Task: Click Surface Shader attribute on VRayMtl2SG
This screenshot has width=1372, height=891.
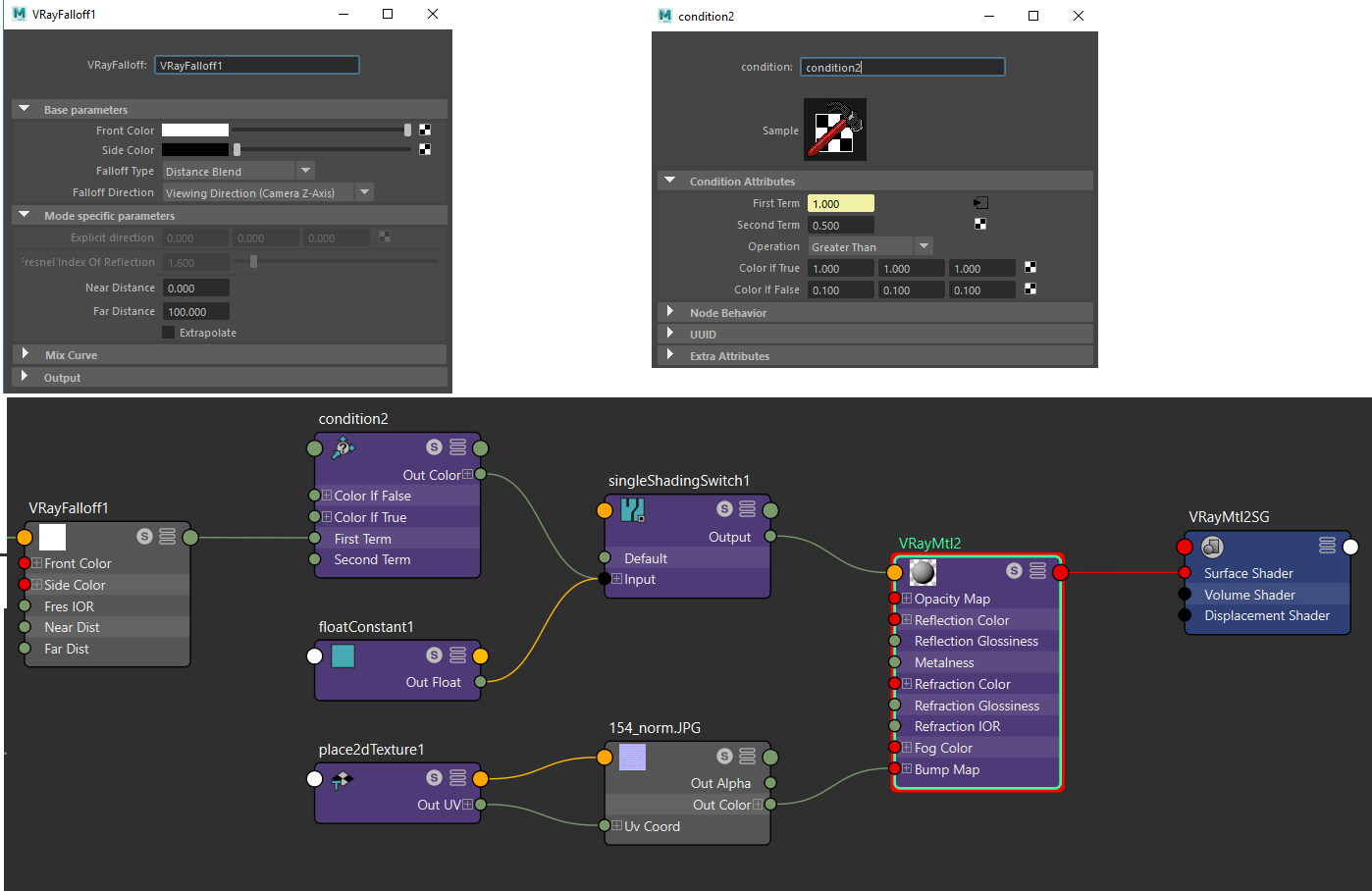Action: click(1248, 573)
